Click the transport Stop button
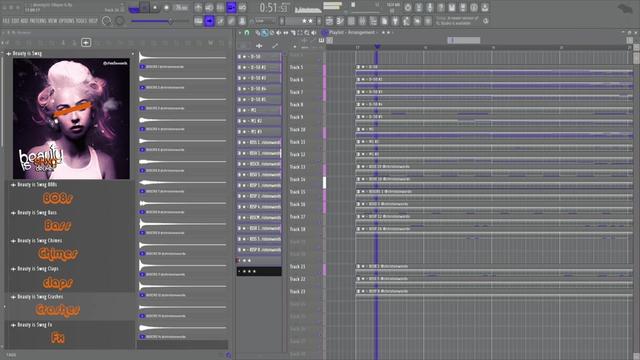The width and height of the screenshot is (640, 360). pyautogui.click(x=155, y=7)
